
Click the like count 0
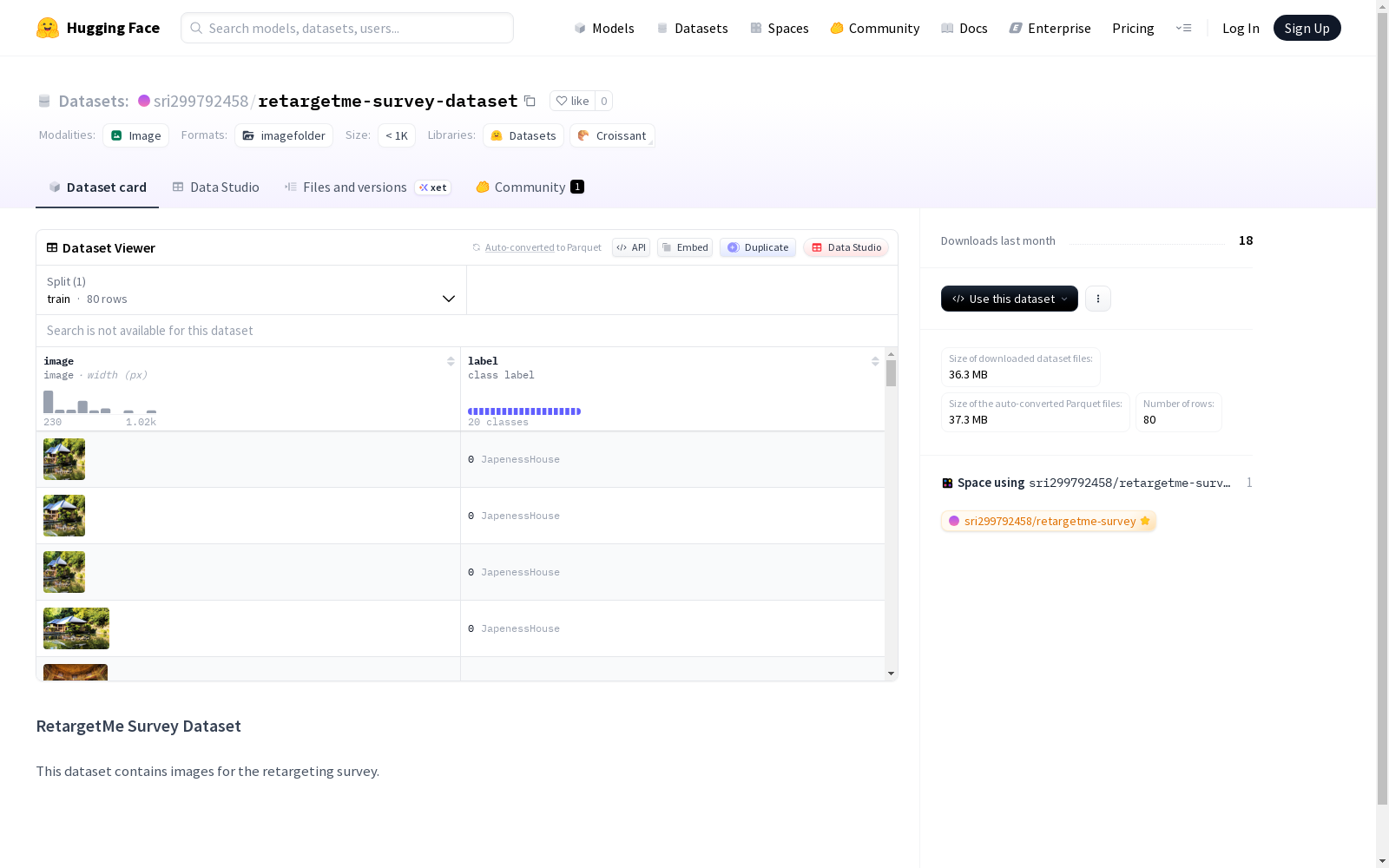pyautogui.click(x=604, y=101)
